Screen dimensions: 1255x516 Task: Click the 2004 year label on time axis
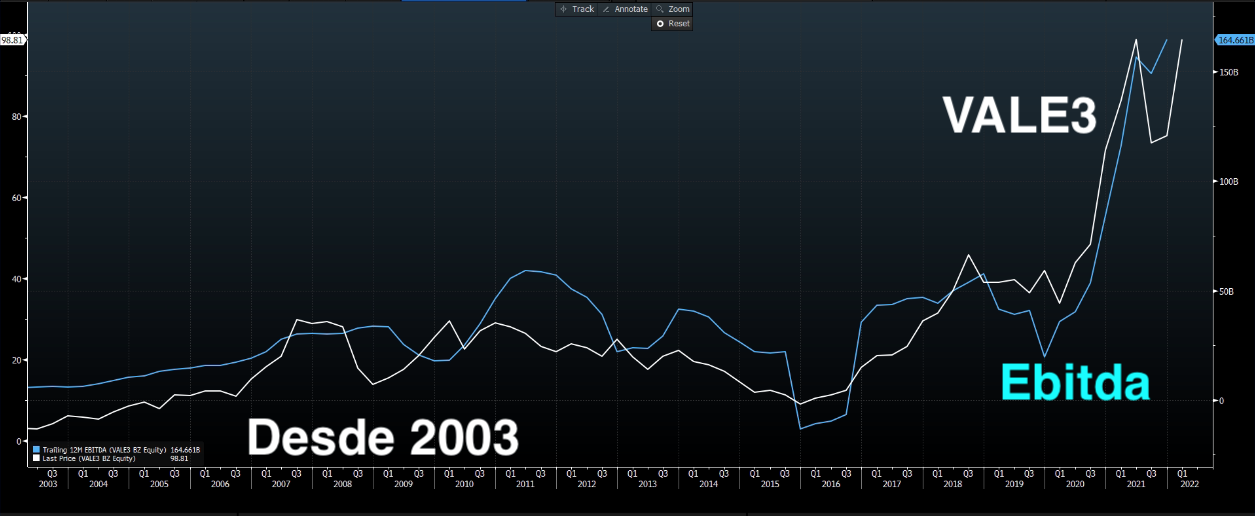tap(98, 484)
